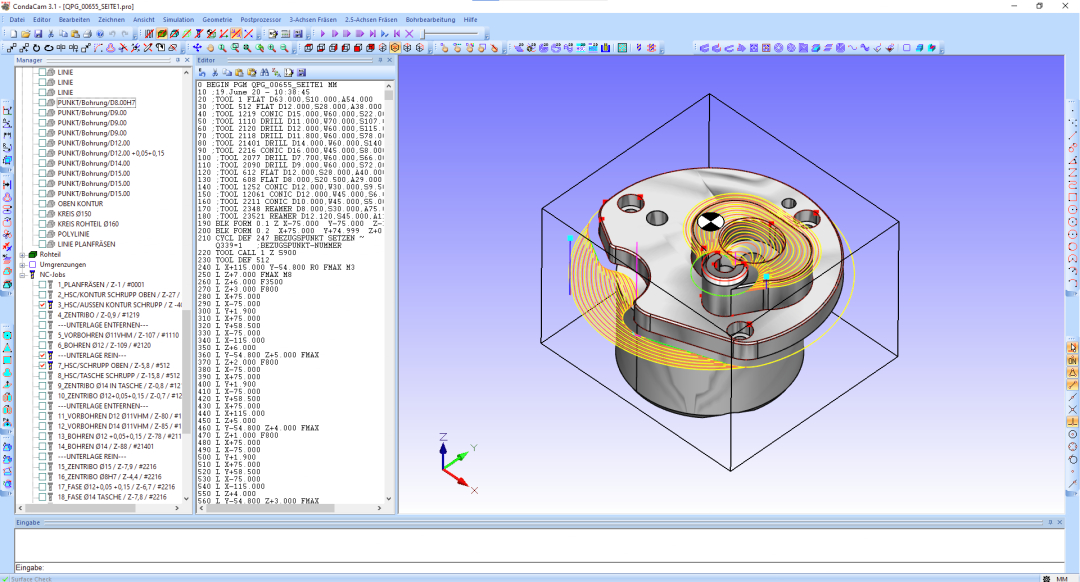Select the highlighted orange isometric cube view
This screenshot has width=1080, height=582.
(395, 47)
